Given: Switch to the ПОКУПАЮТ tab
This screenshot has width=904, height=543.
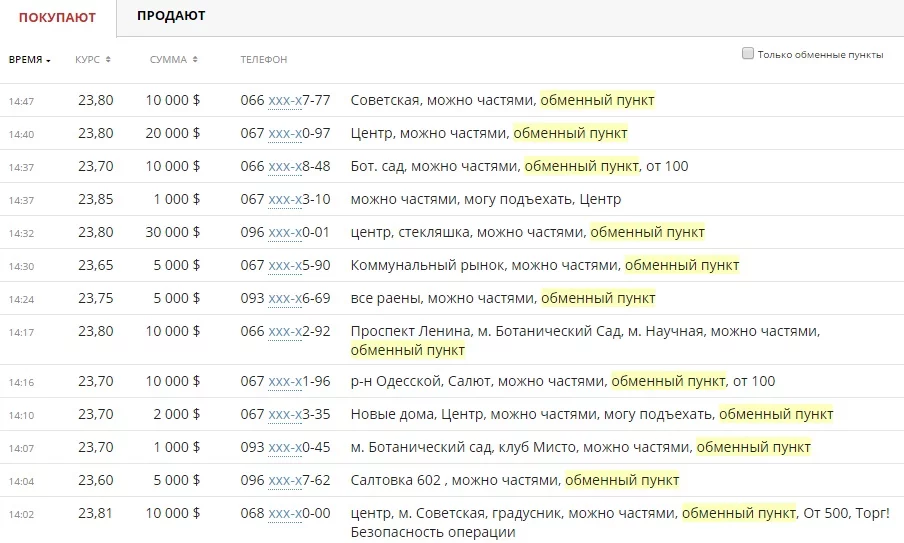Looking at the screenshot, I should 57,17.
